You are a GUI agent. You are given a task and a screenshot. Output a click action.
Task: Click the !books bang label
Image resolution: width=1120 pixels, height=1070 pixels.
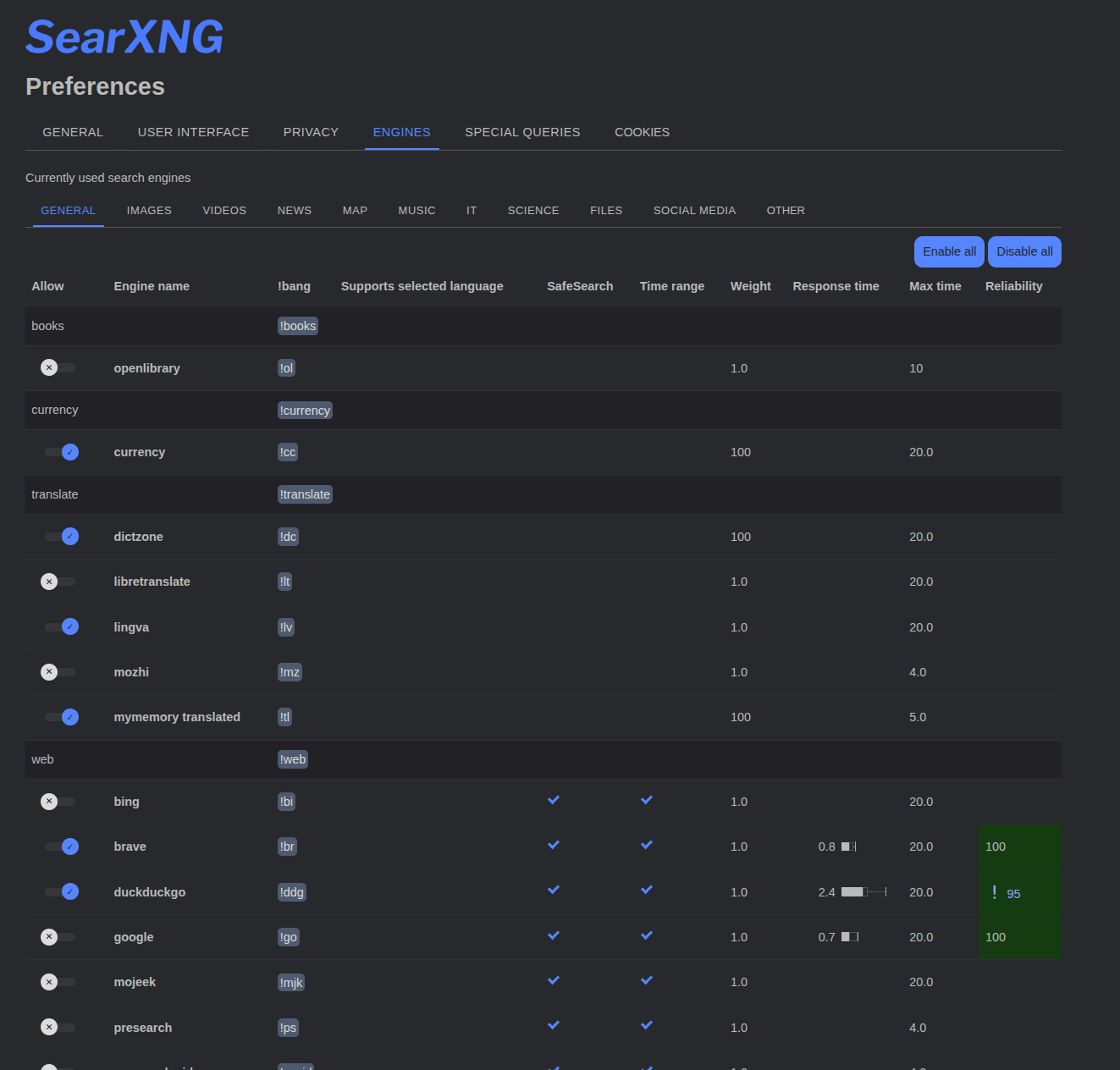click(298, 326)
